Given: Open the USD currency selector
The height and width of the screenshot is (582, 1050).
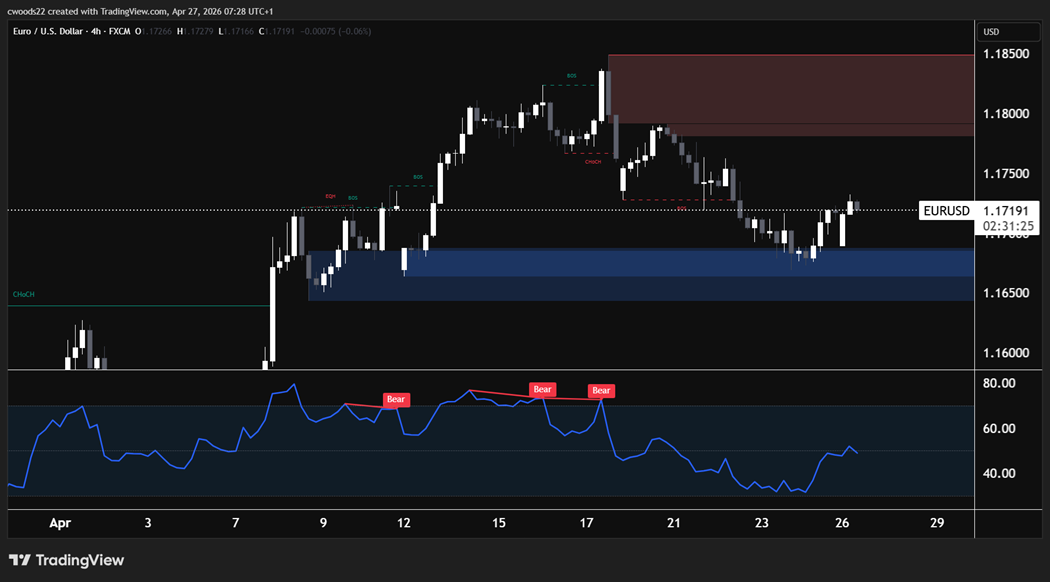Looking at the screenshot, I should click(x=992, y=32).
